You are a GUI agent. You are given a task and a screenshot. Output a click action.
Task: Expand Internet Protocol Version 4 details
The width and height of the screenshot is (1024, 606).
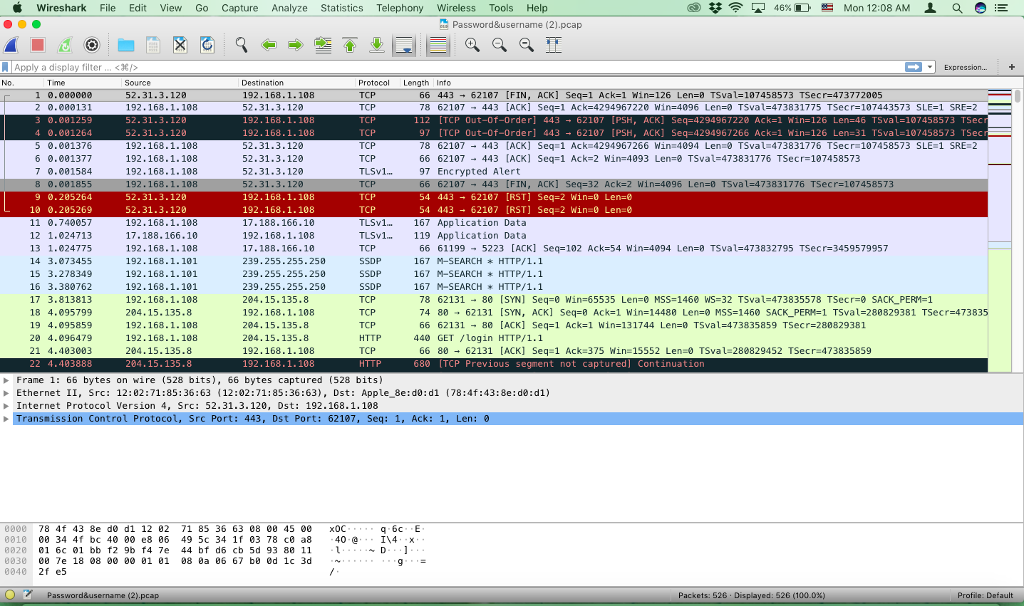(8, 405)
